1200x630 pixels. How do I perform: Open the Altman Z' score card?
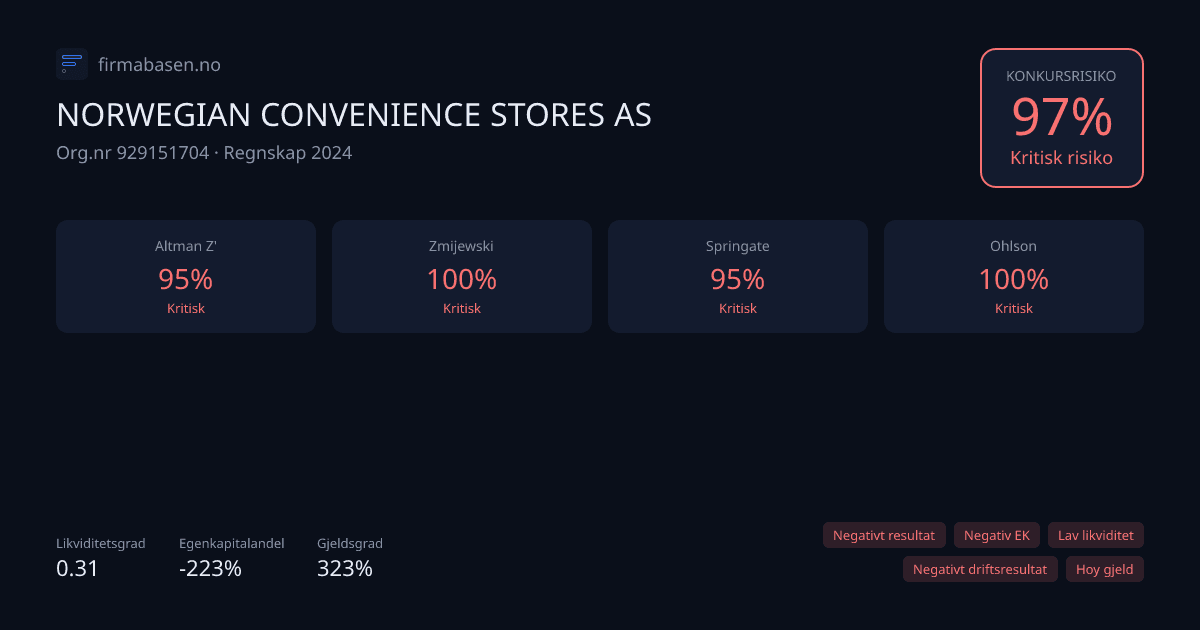185,276
